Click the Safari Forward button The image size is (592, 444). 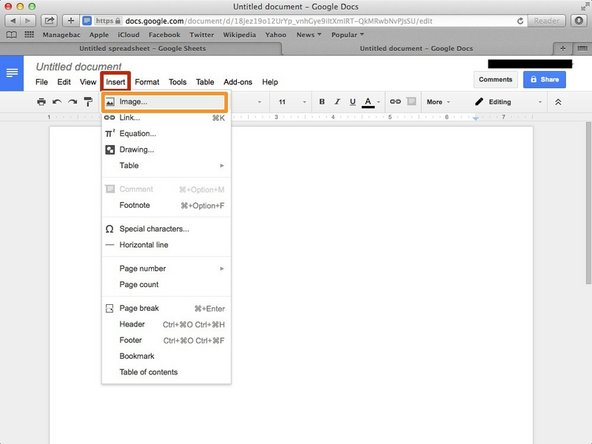[x=28, y=21]
